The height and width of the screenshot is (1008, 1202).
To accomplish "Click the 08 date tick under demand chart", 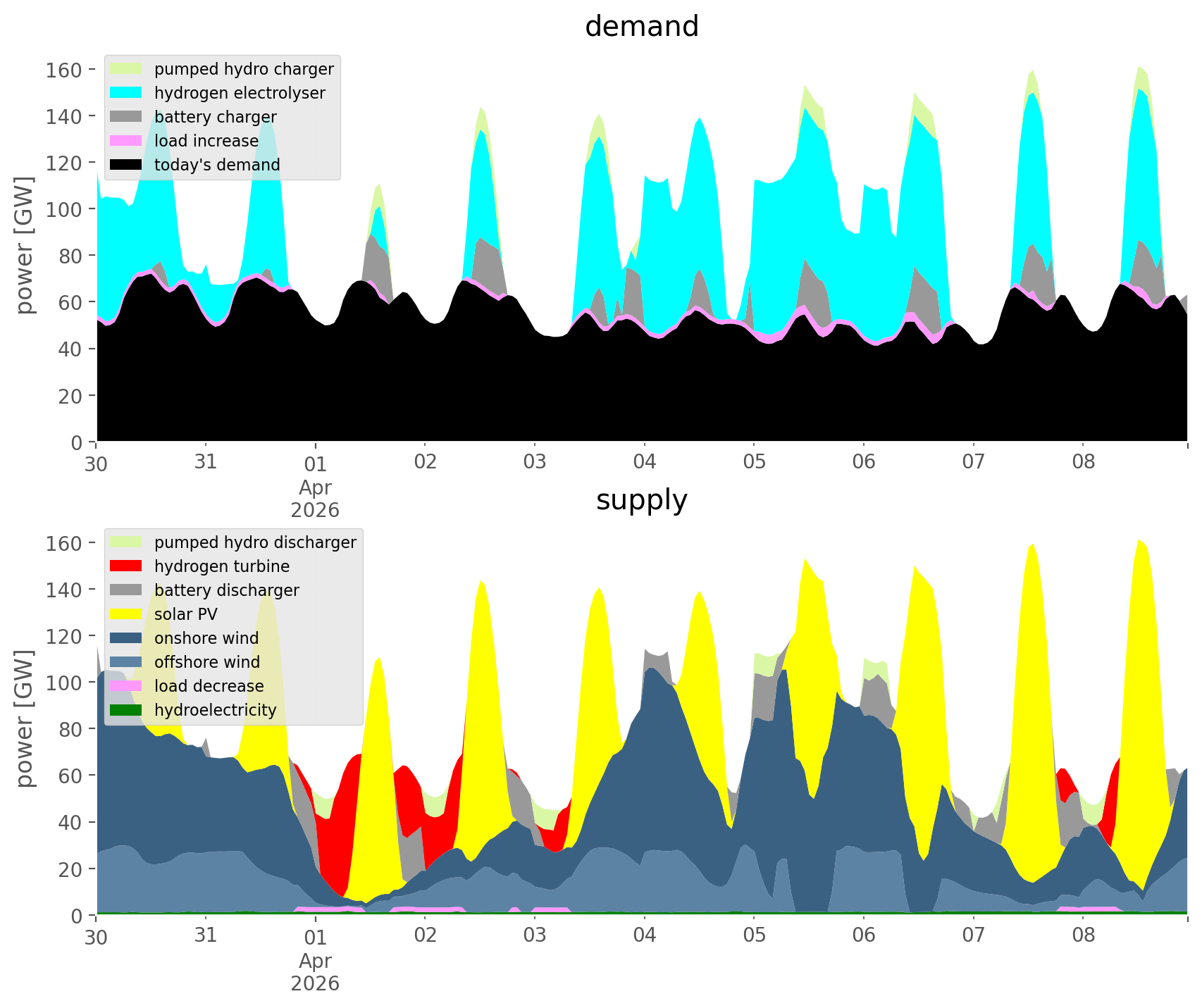I will point(1083,463).
